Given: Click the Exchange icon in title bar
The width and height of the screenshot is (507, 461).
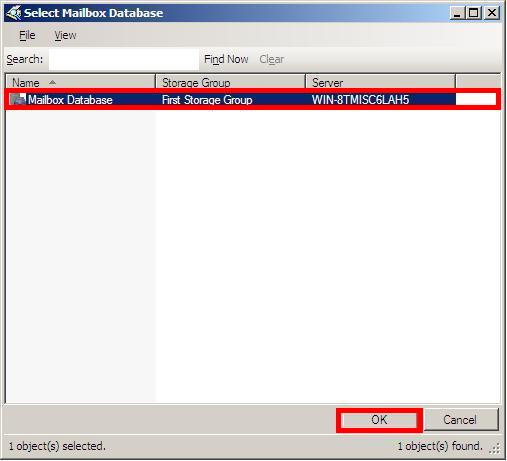Looking at the screenshot, I should tap(14, 13).
